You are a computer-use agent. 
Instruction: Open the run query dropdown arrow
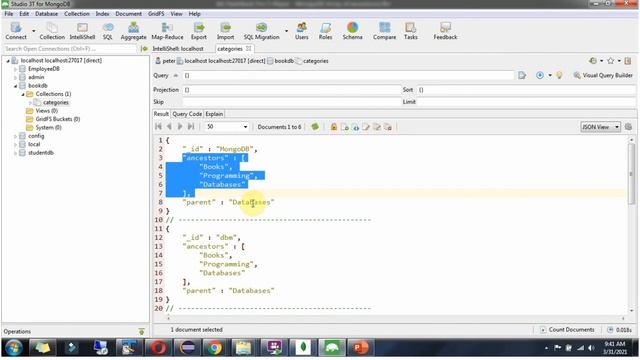550,75
